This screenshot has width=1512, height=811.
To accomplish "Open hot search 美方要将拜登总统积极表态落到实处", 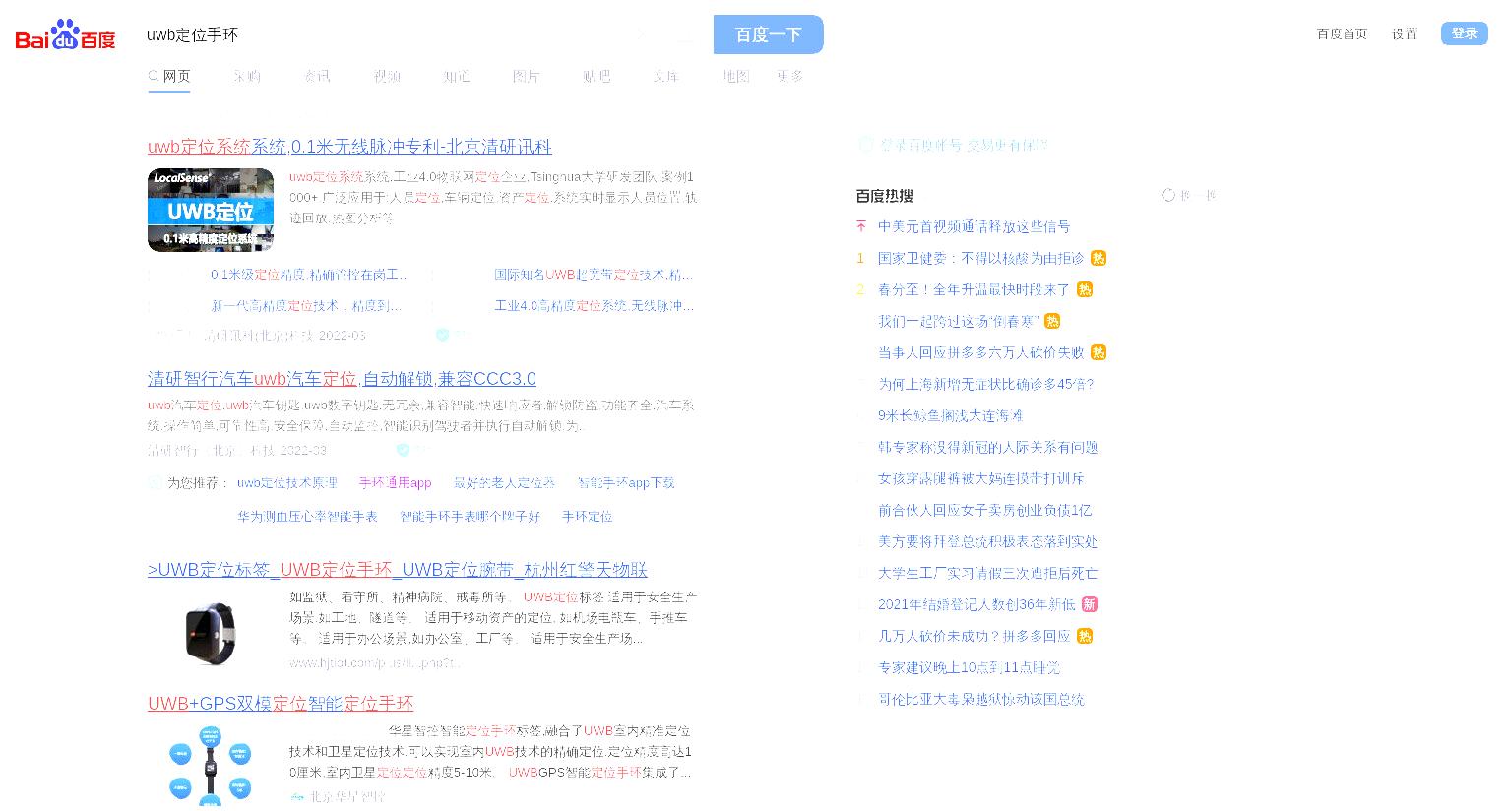I will click(x=987, y=541).
